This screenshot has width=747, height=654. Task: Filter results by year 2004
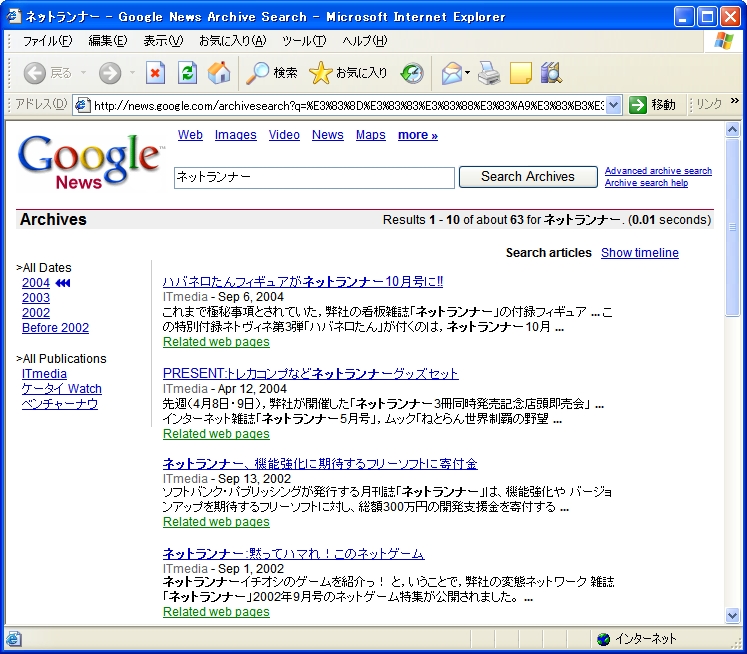coord(36,283)
